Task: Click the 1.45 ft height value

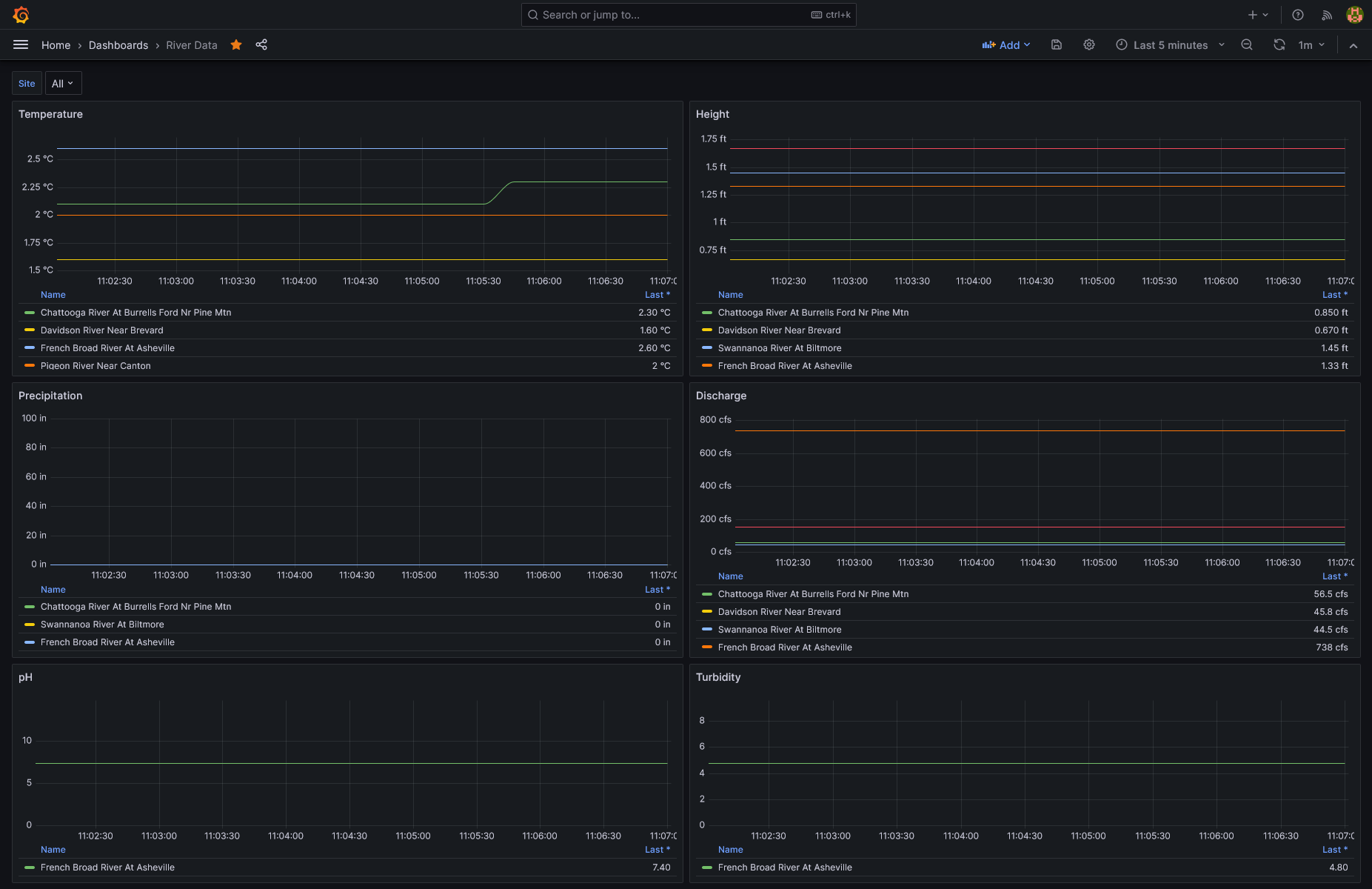Action: 1335,348
